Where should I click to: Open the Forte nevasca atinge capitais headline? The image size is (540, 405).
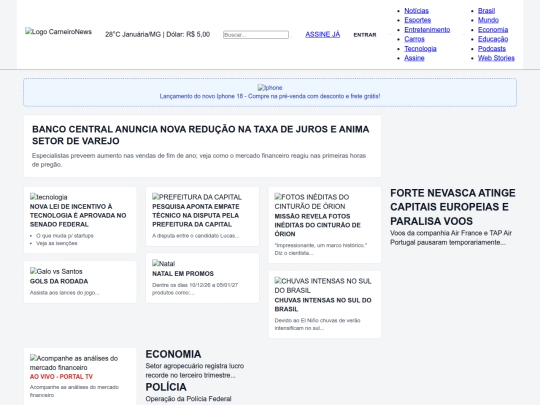(453, 207)
